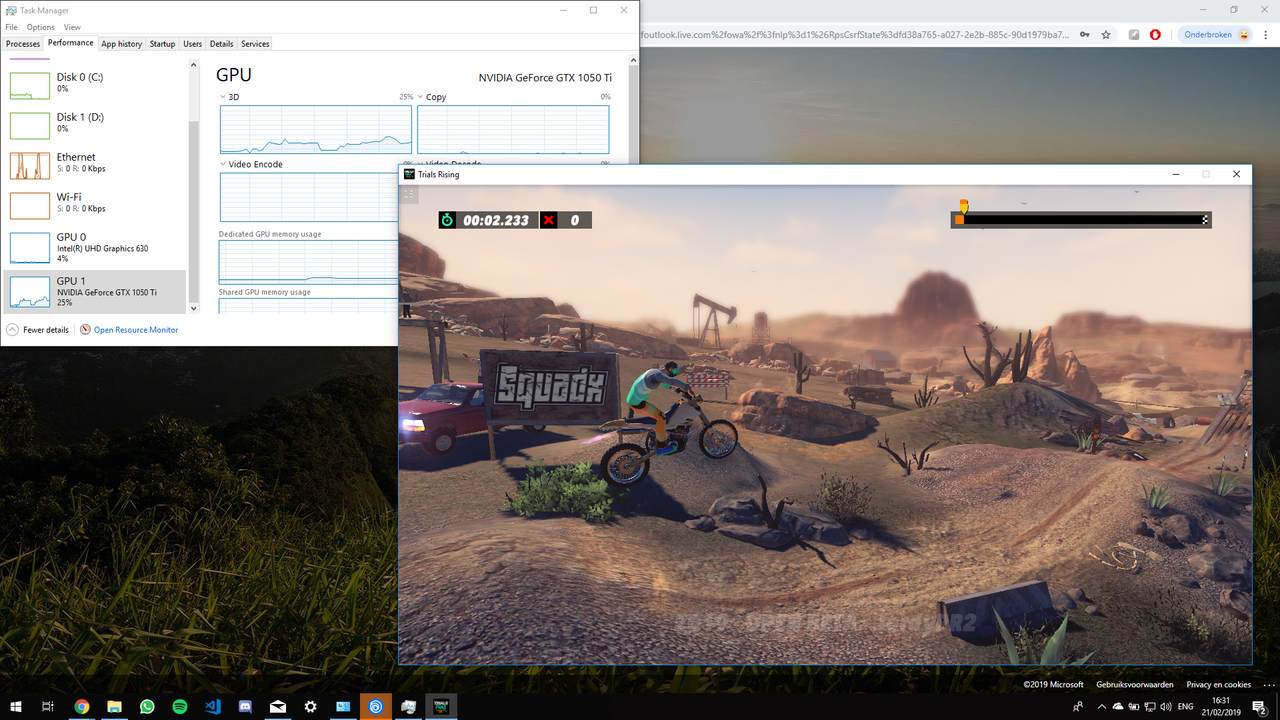The image size is (1280, 720).
Task: Click the Dedicated GPU memory usage graph
Action: 308,261
